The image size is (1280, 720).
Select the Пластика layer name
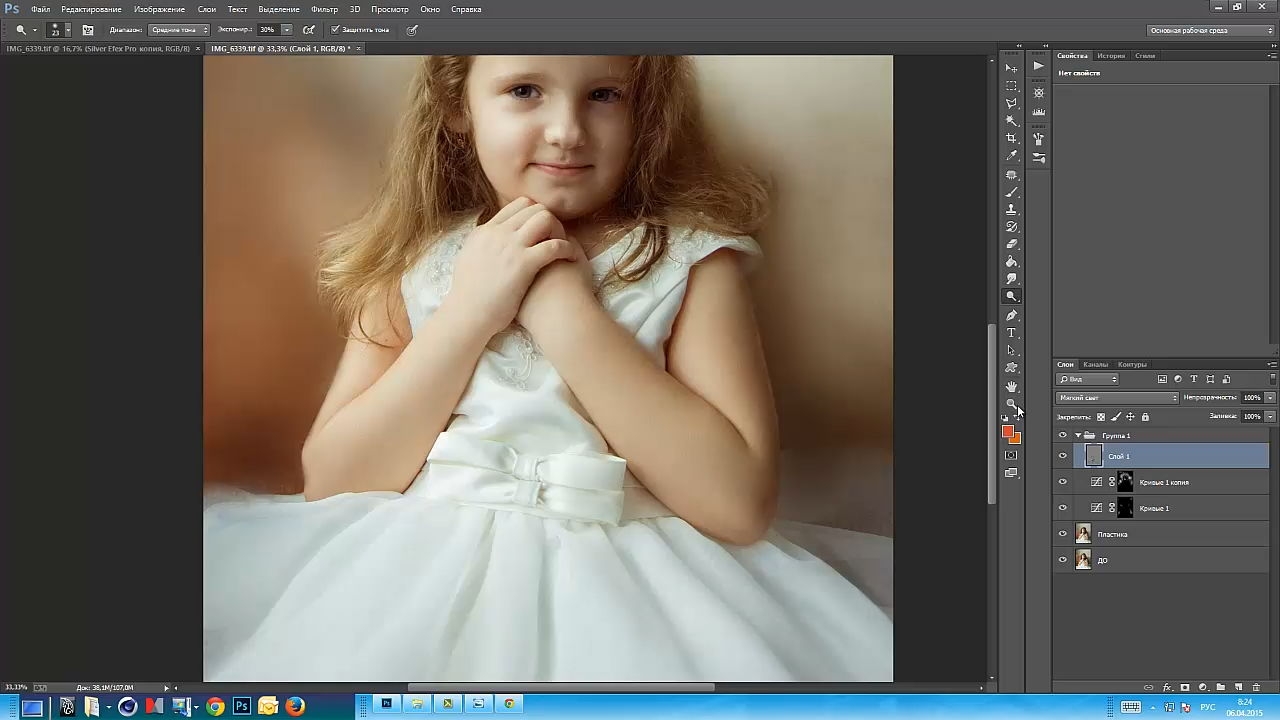(x=1113, y=535)
